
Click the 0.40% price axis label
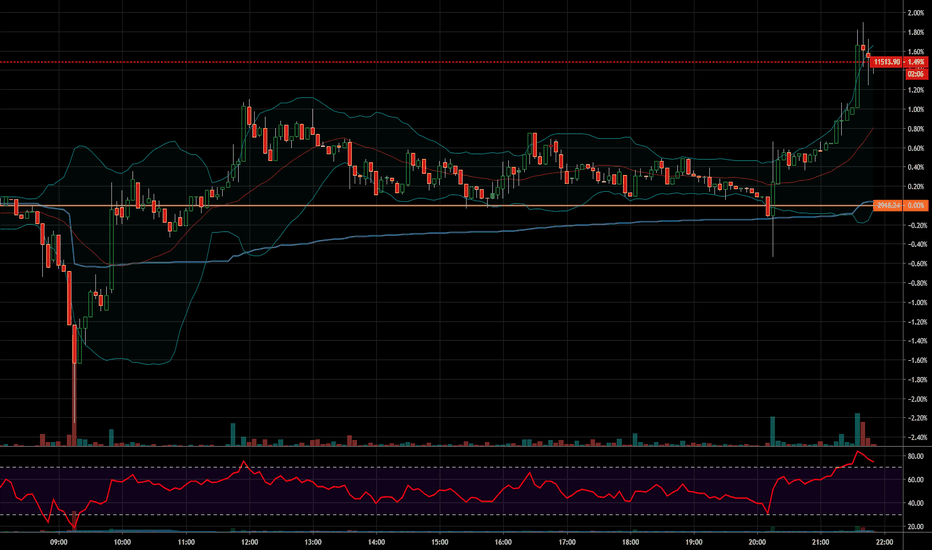915,167
